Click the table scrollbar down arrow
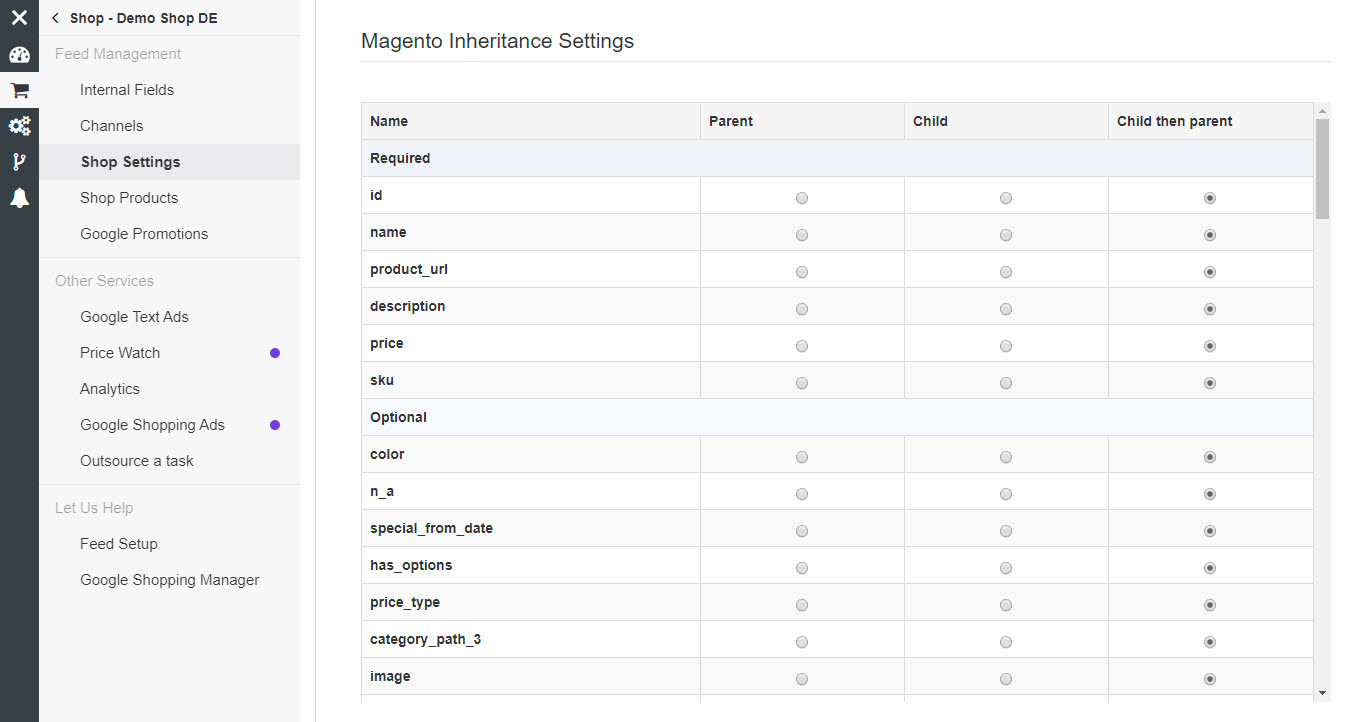 click(1323, 693)
